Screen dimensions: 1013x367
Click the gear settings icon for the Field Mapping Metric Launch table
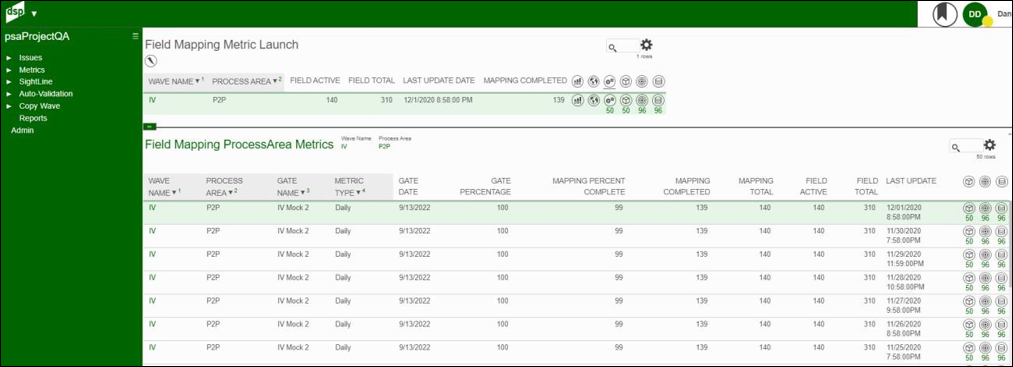(x=646, y=45)
